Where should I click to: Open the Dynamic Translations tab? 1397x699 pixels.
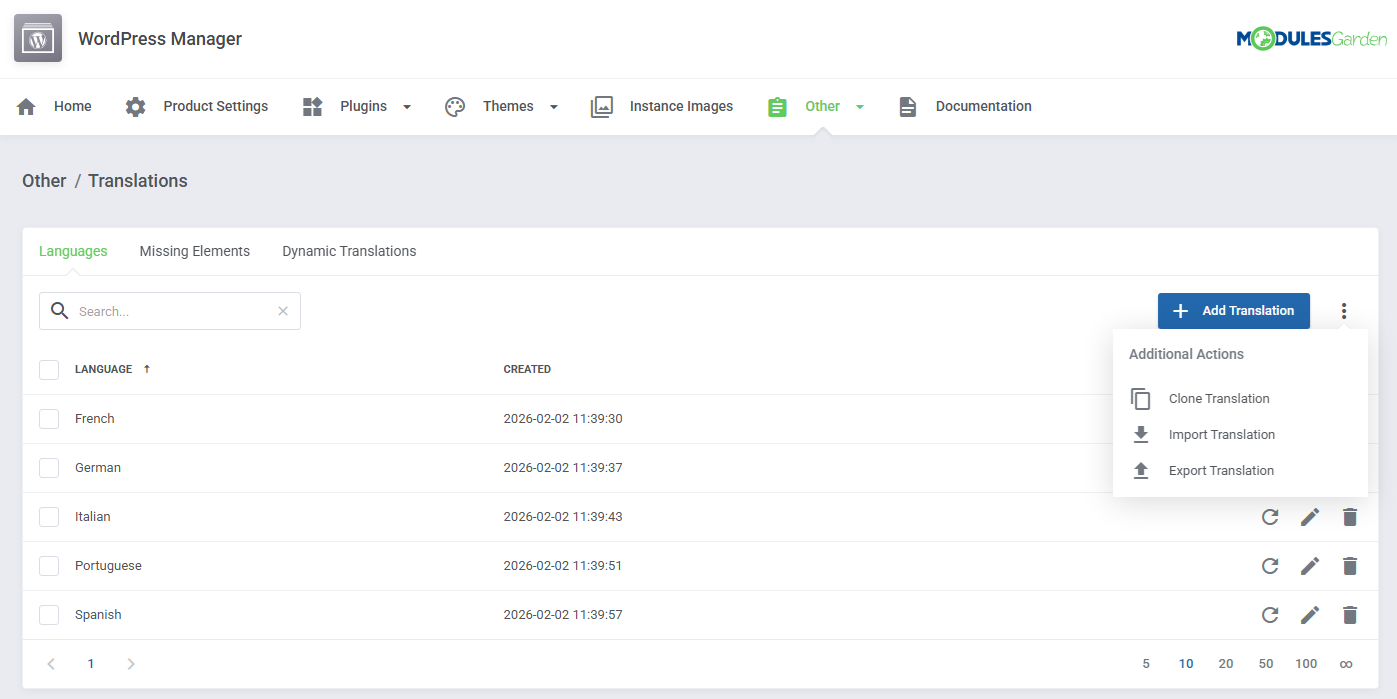(349, 251)
